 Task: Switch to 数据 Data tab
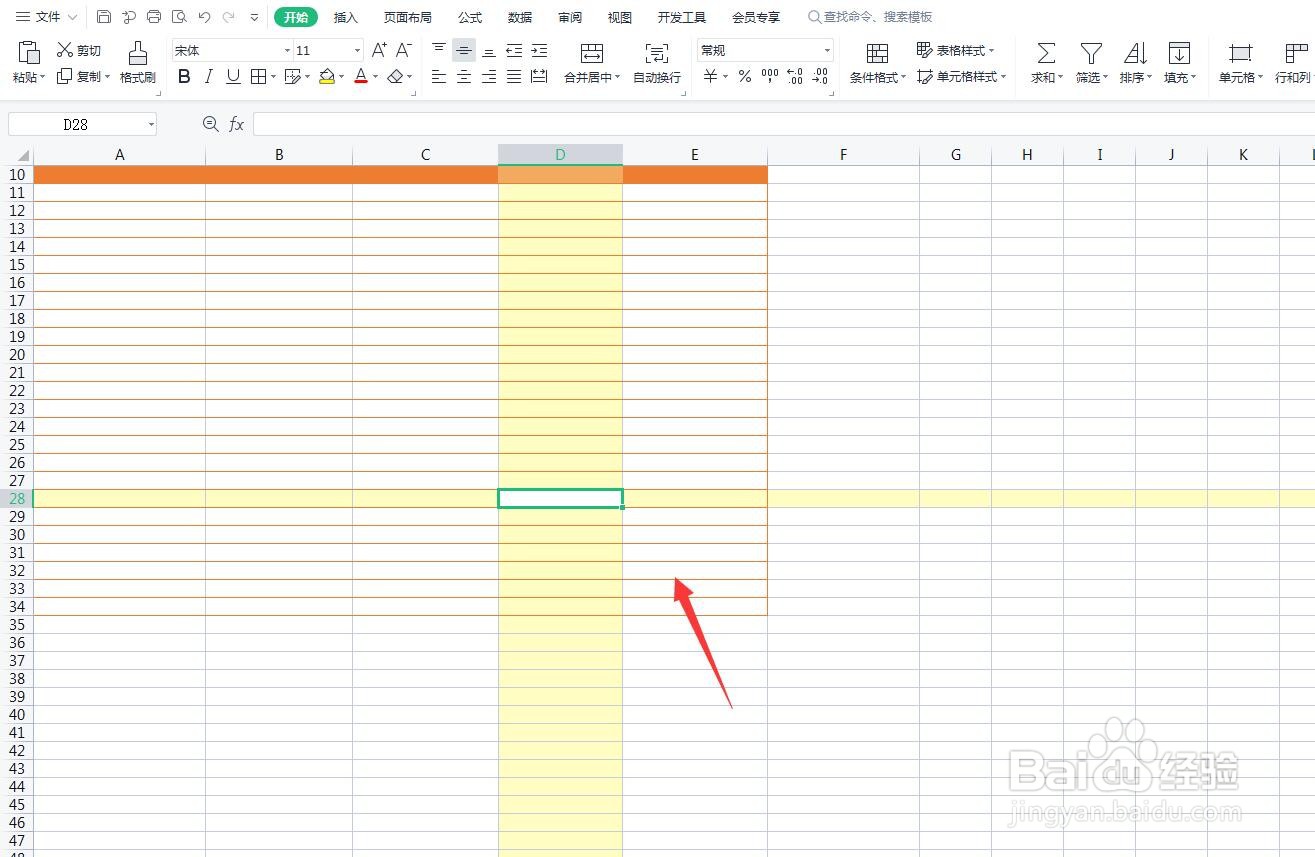(520, 17)
